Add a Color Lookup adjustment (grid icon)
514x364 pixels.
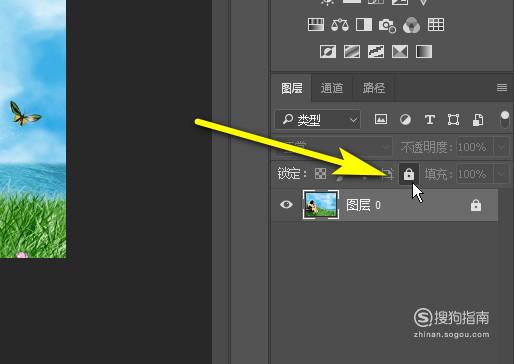(436, 25)
